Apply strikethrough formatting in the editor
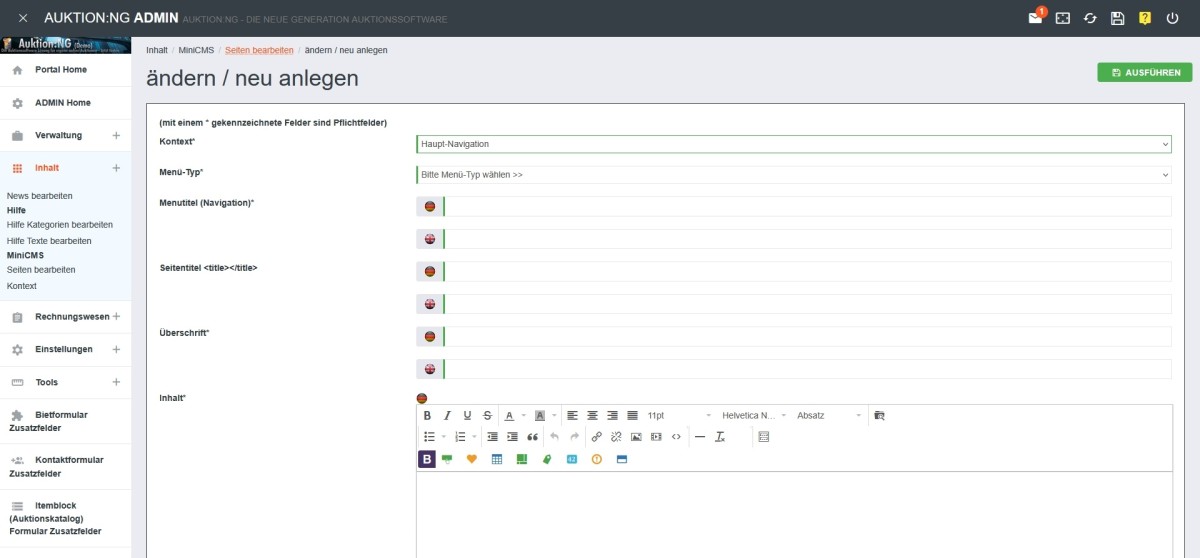The height and width of the screenshot is (558, 1200). [487, 415]
